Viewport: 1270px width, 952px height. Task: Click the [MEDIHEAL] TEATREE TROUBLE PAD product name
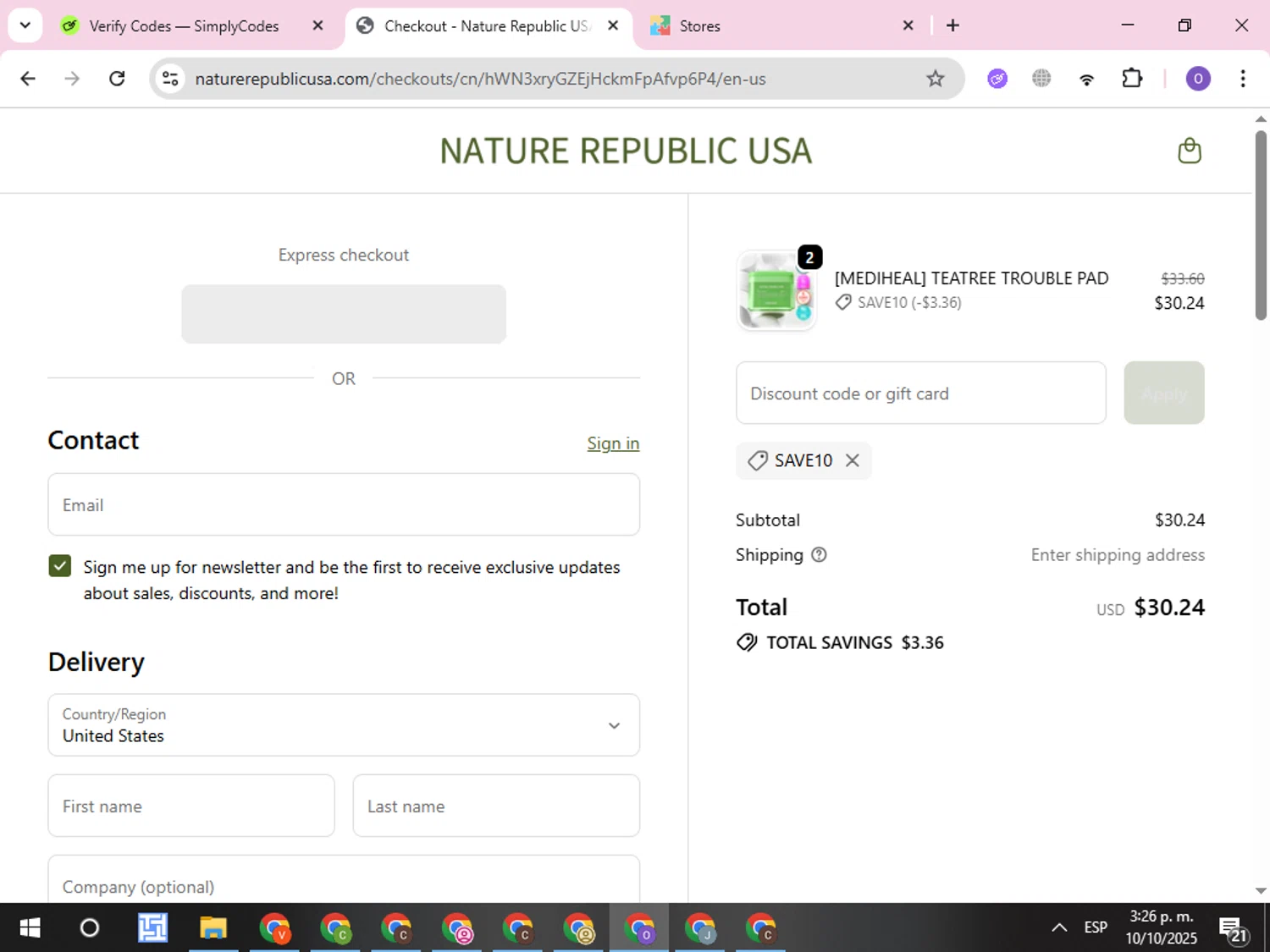point(971,278)
